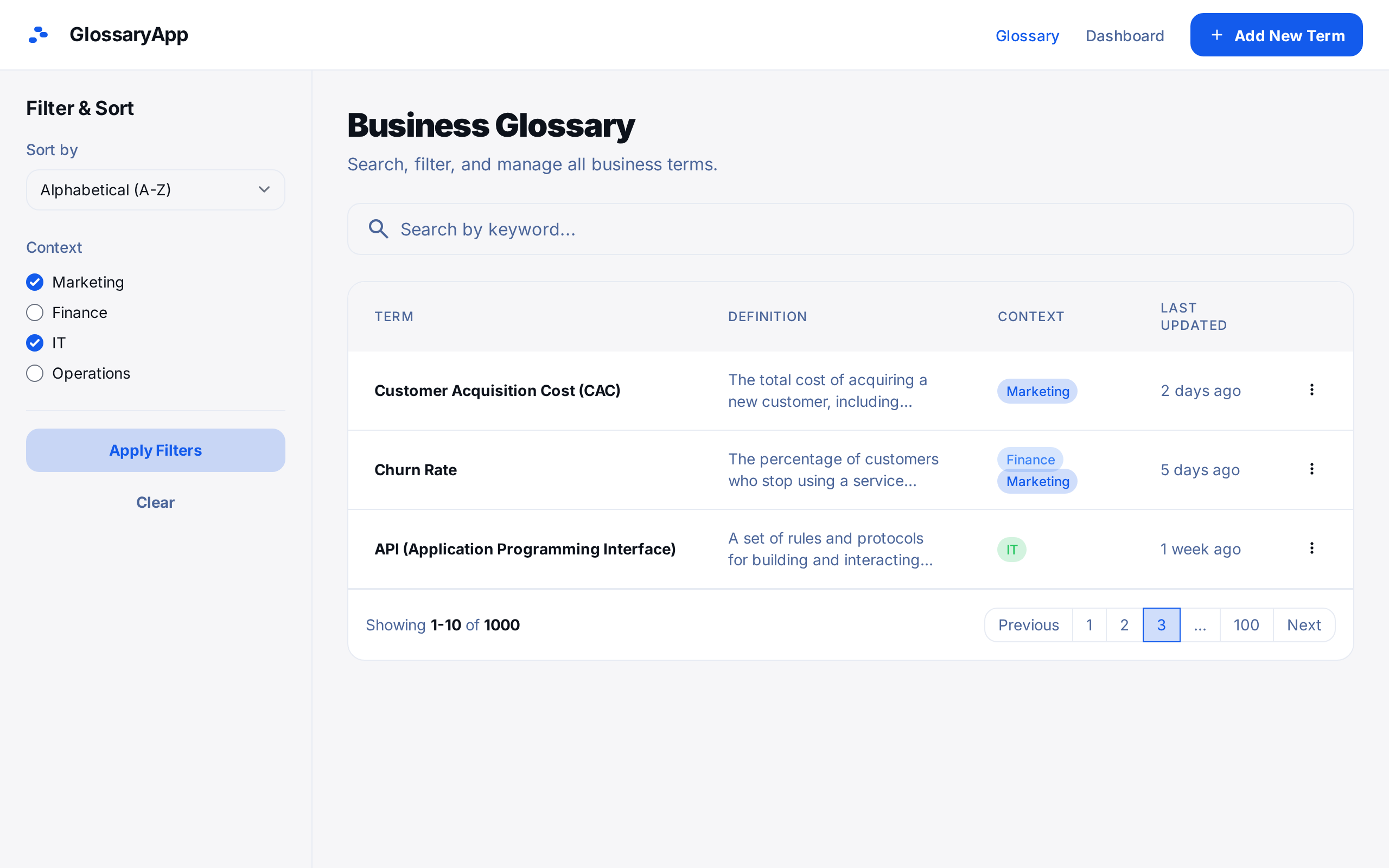1389x868 pixels.
Task: Open the Churn Rate row's three-dot menu
Action: coord(1311,470)
